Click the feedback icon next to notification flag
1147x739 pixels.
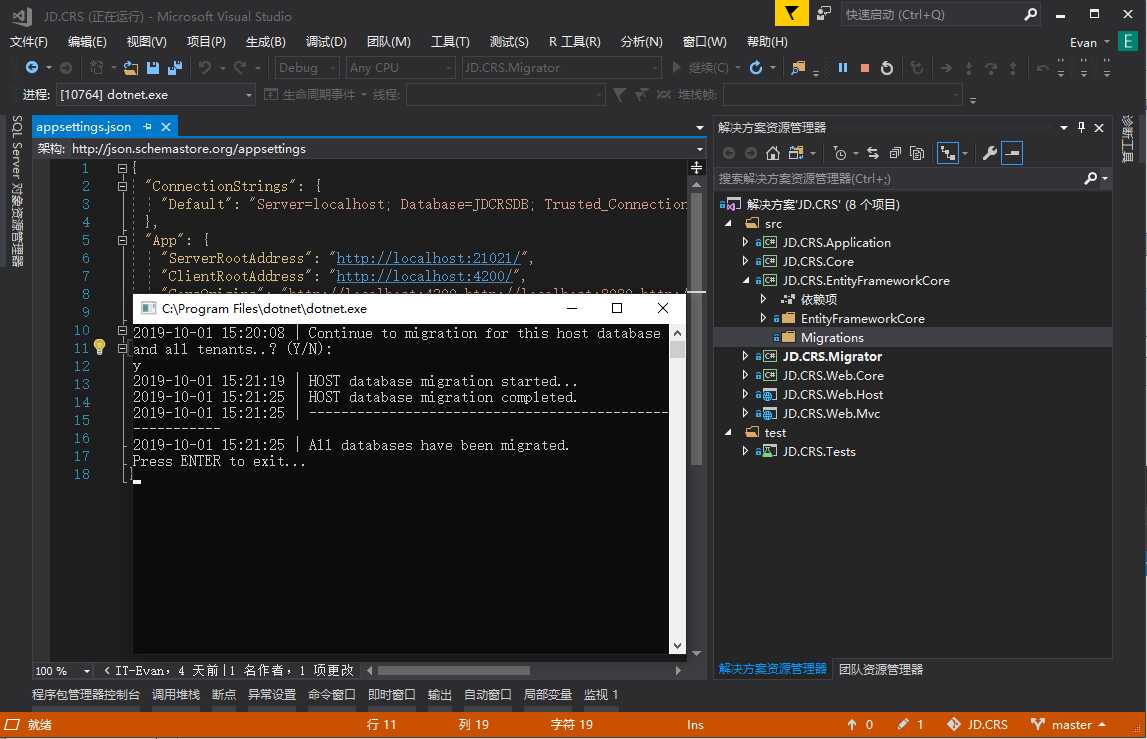coord(824,13)
